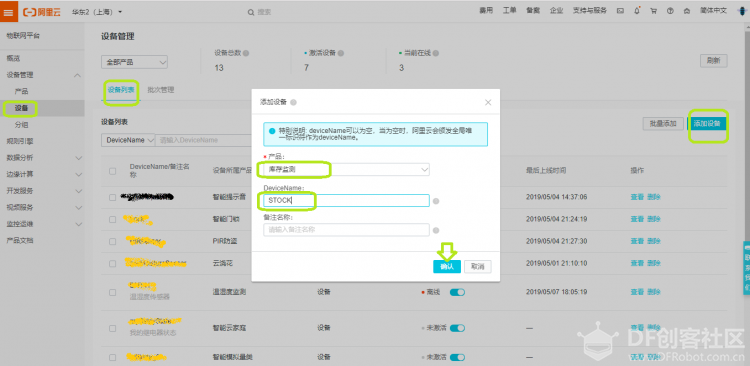The width and height of the screenshot is (750, 366).
Task: Open the user avatar icon
Action: point(741,11)
